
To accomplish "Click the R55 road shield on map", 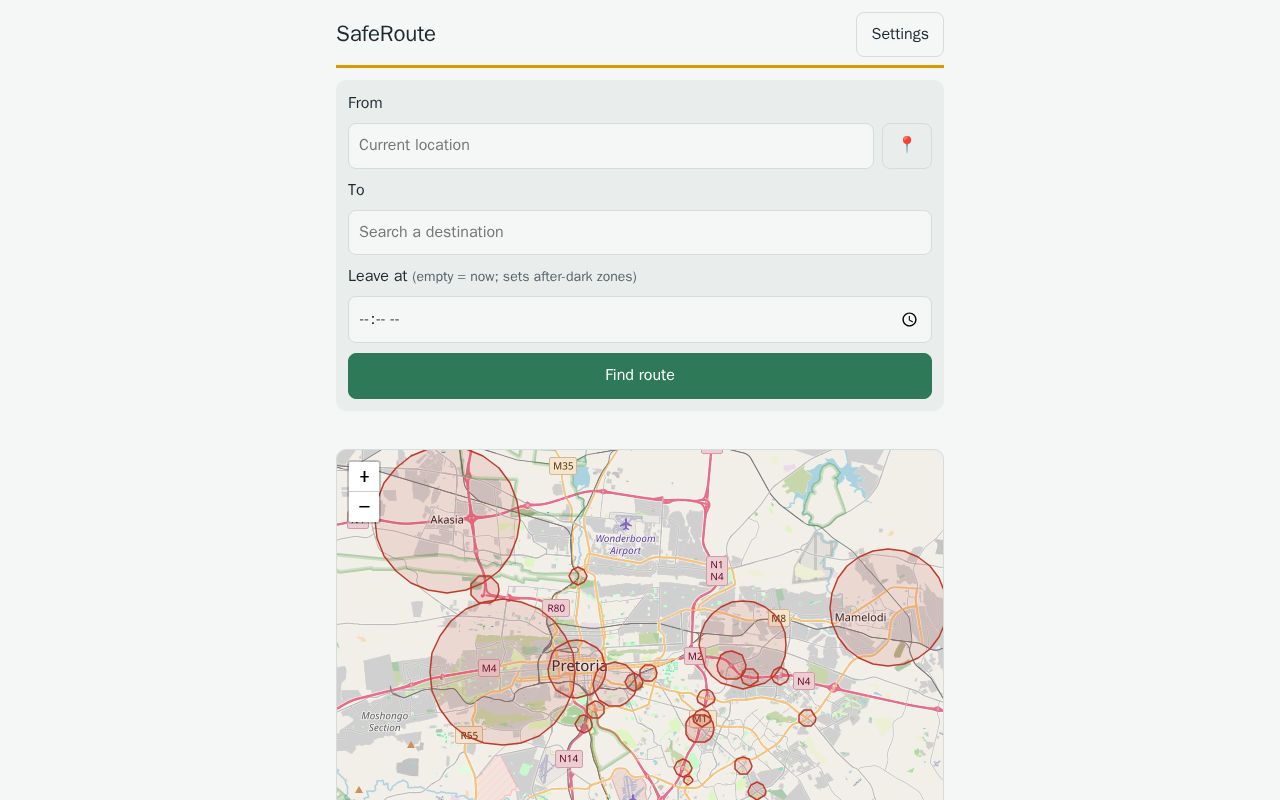I will tap(469, 735).
